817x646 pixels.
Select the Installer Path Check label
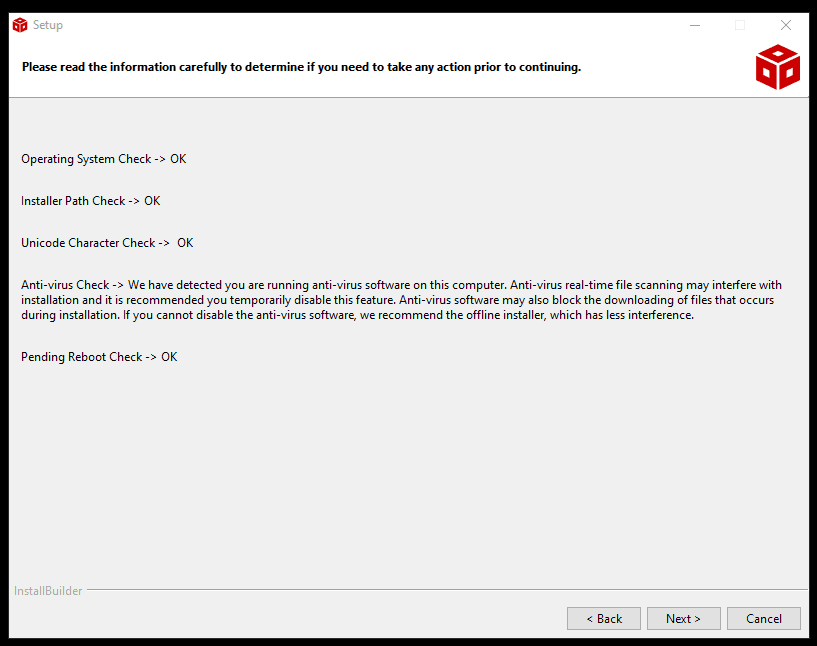(73, 201)
